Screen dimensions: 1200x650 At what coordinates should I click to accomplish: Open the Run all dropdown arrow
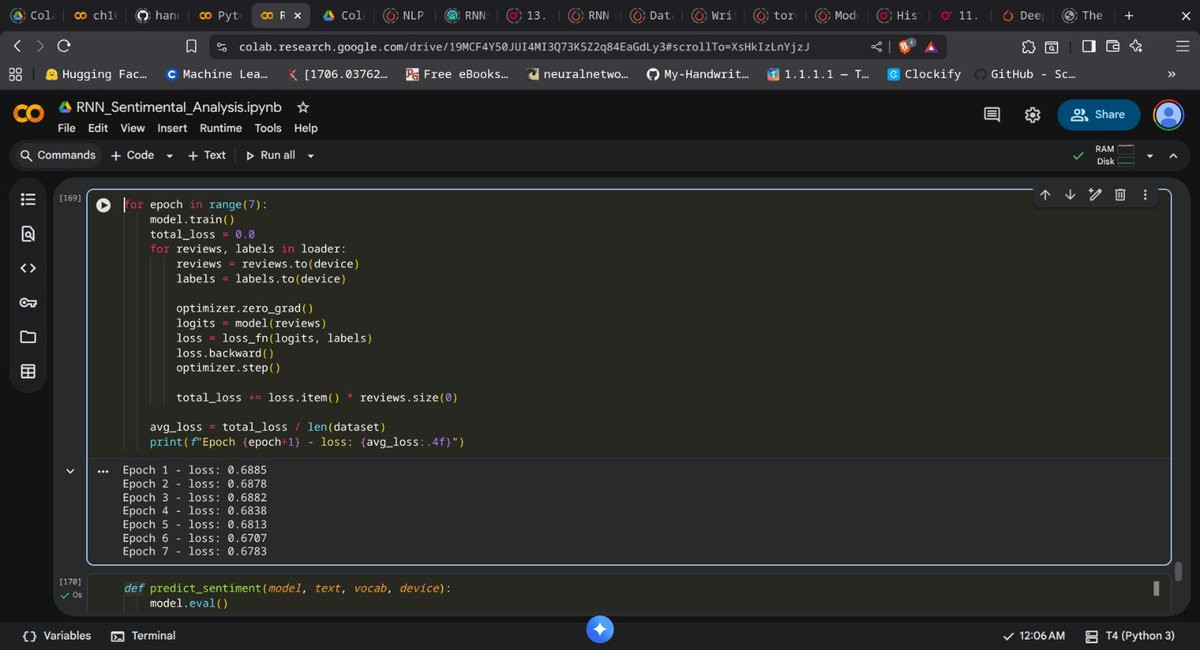pyautogui.click(x=310, y=156)
